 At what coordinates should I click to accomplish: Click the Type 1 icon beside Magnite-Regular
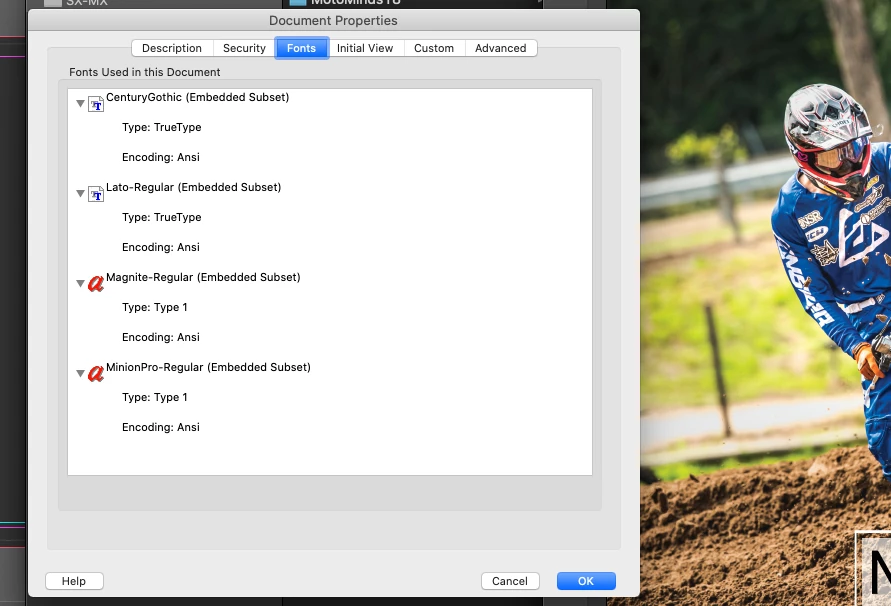pyautogui.click(x=96, y=283)
